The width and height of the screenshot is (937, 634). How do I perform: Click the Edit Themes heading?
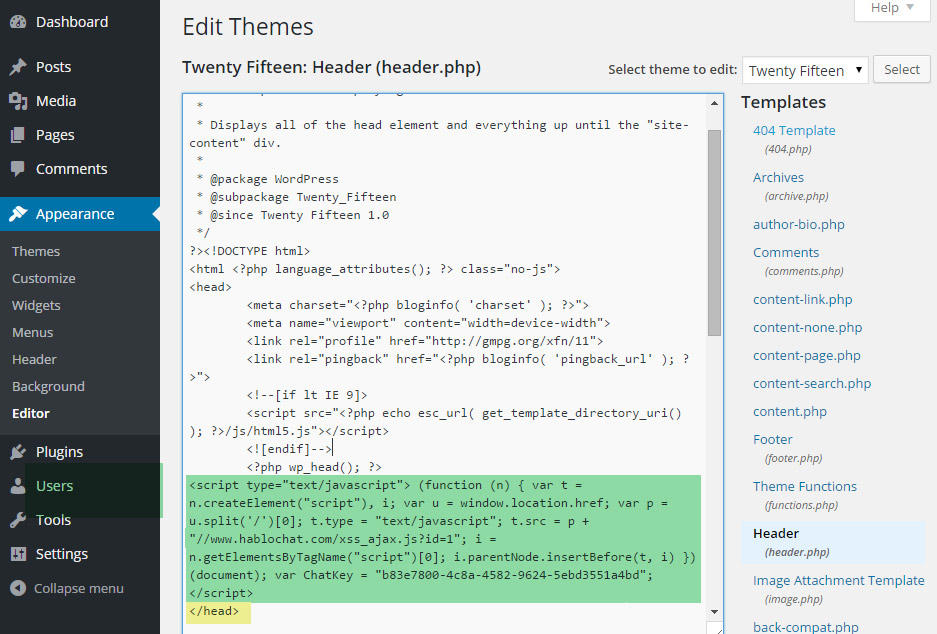[x=248, y=27]
